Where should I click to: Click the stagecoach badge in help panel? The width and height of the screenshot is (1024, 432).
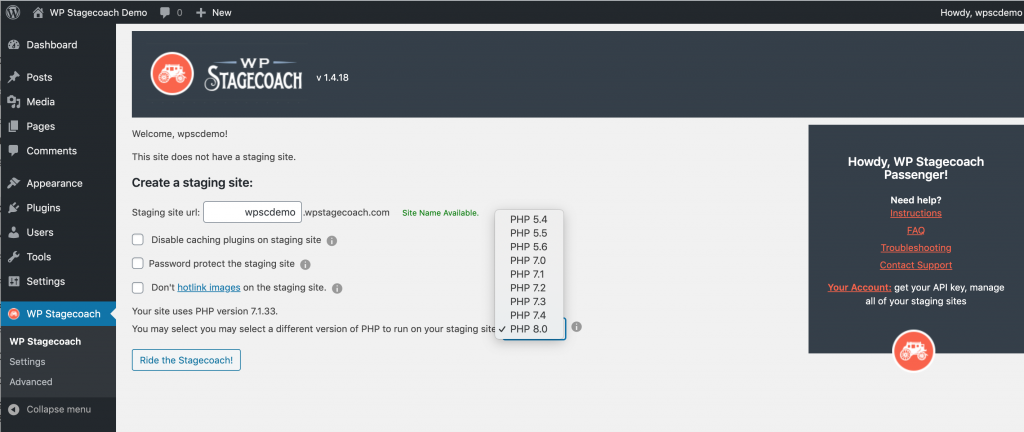tap(914, 351)
